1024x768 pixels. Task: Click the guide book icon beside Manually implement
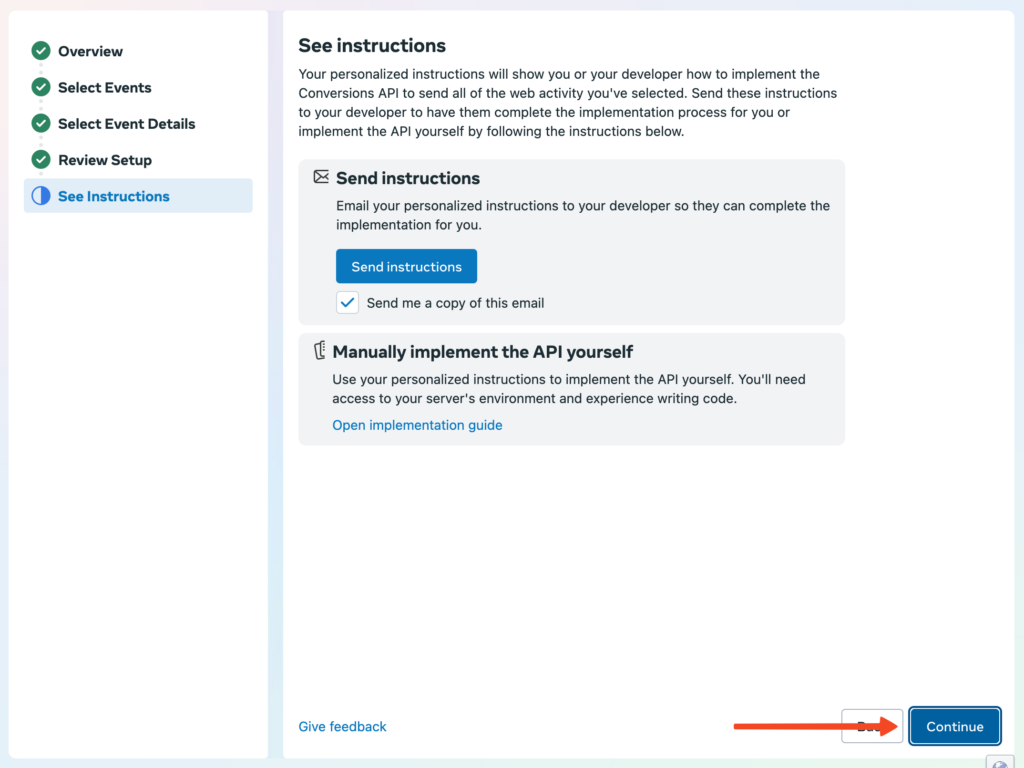[320, 351]
